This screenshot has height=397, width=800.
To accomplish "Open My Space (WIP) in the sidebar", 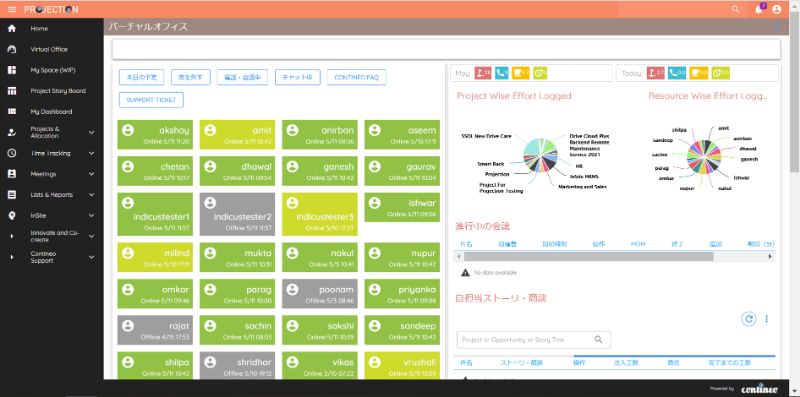I will click(52, 70).
